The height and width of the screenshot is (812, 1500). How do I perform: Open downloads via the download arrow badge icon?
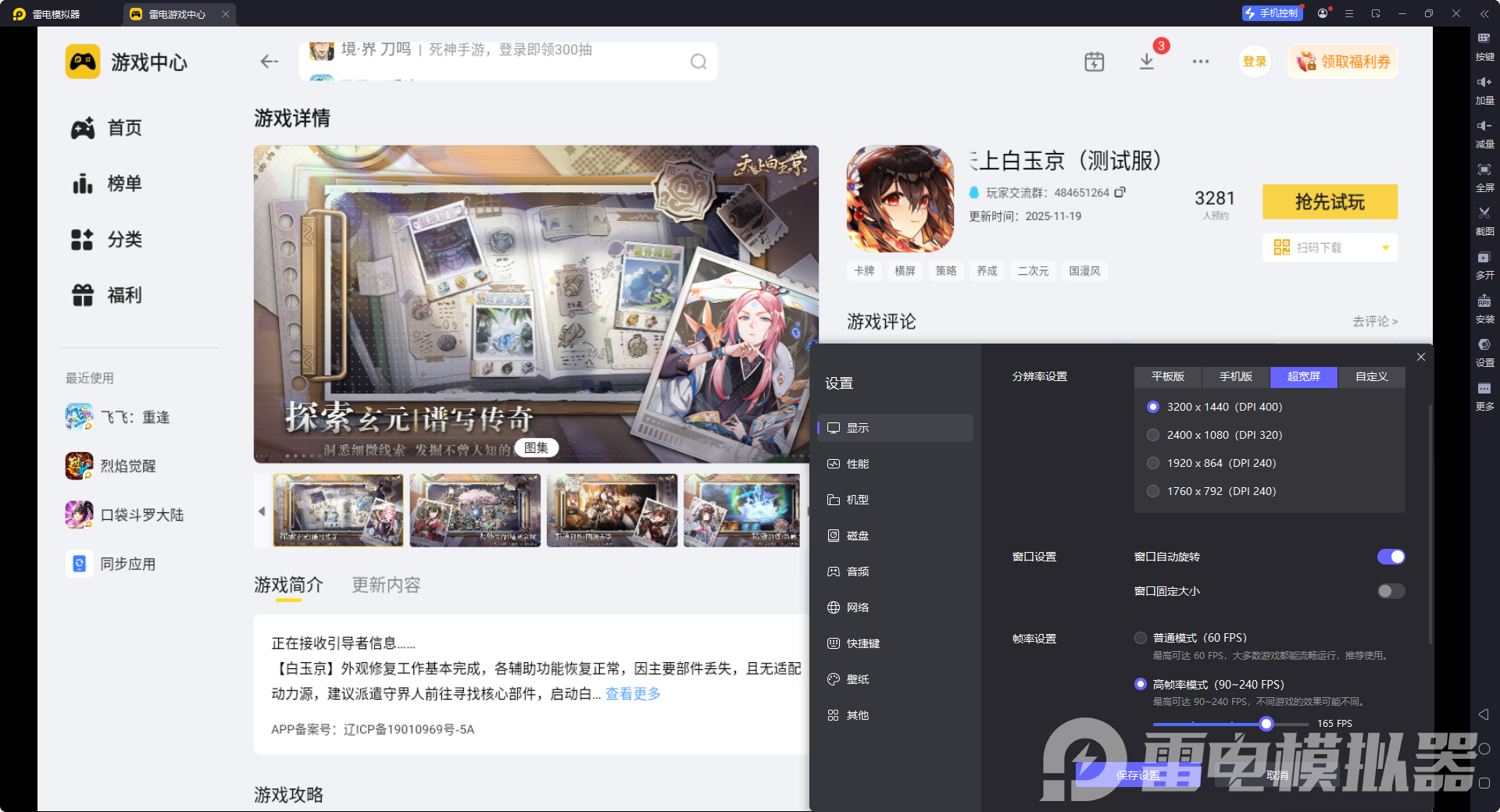pos(1147,61)
